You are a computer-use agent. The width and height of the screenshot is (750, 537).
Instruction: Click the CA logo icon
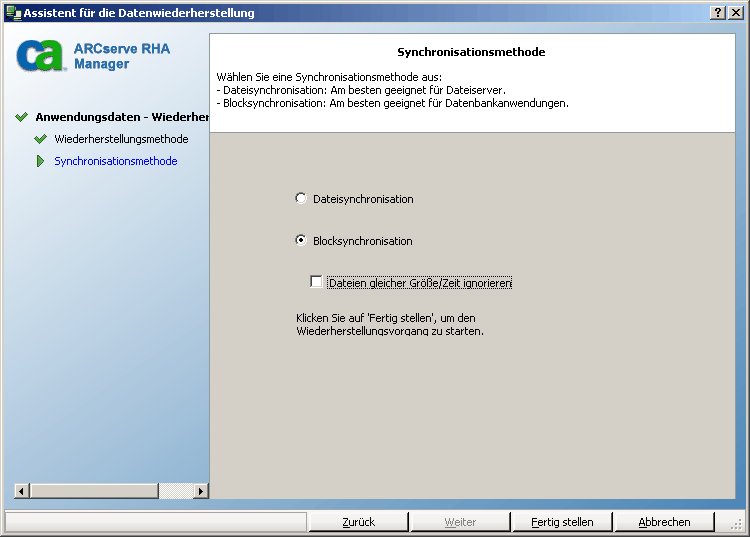(x=40, y=56)
